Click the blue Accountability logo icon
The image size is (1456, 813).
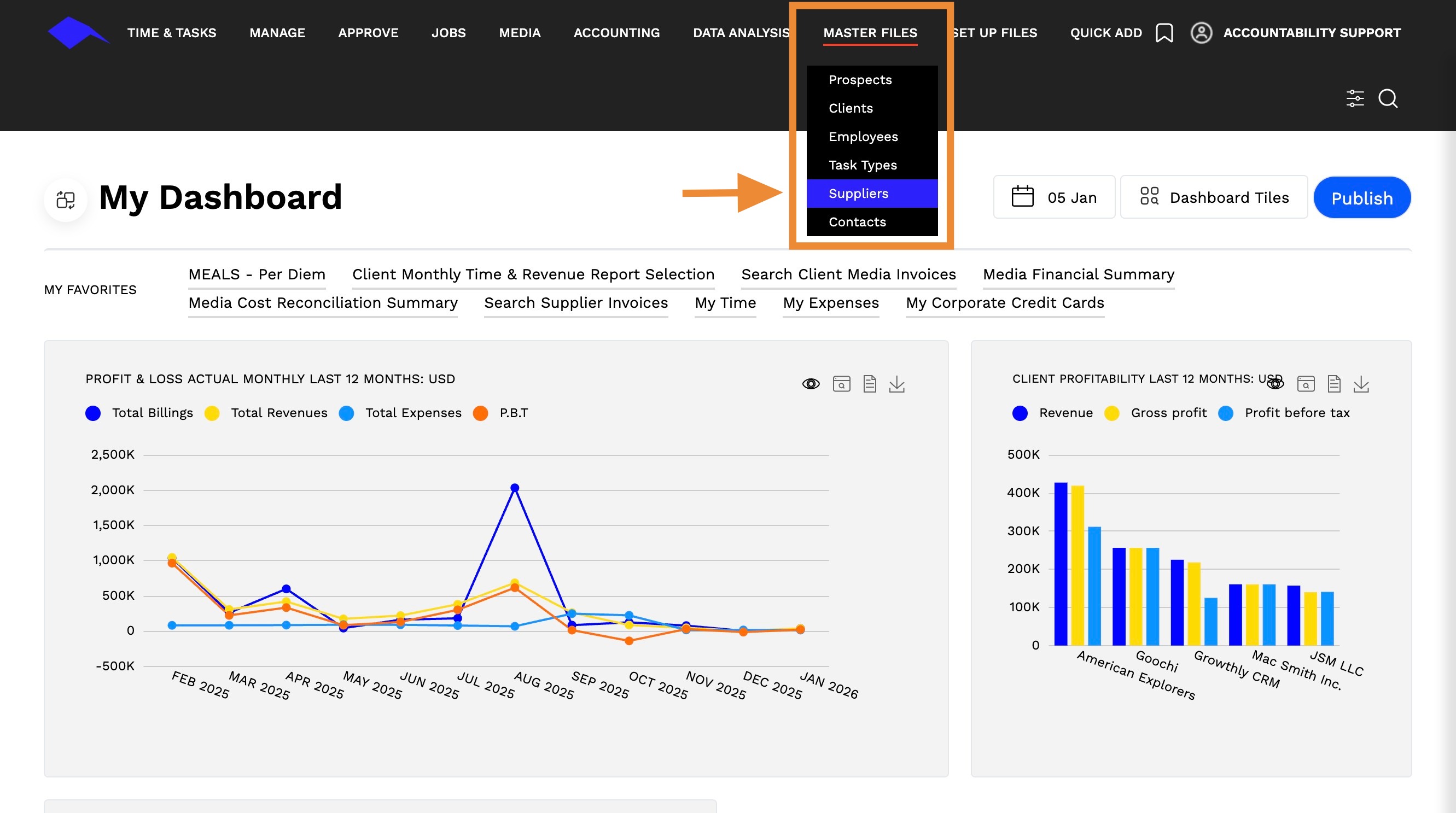[x=78, y=32]
